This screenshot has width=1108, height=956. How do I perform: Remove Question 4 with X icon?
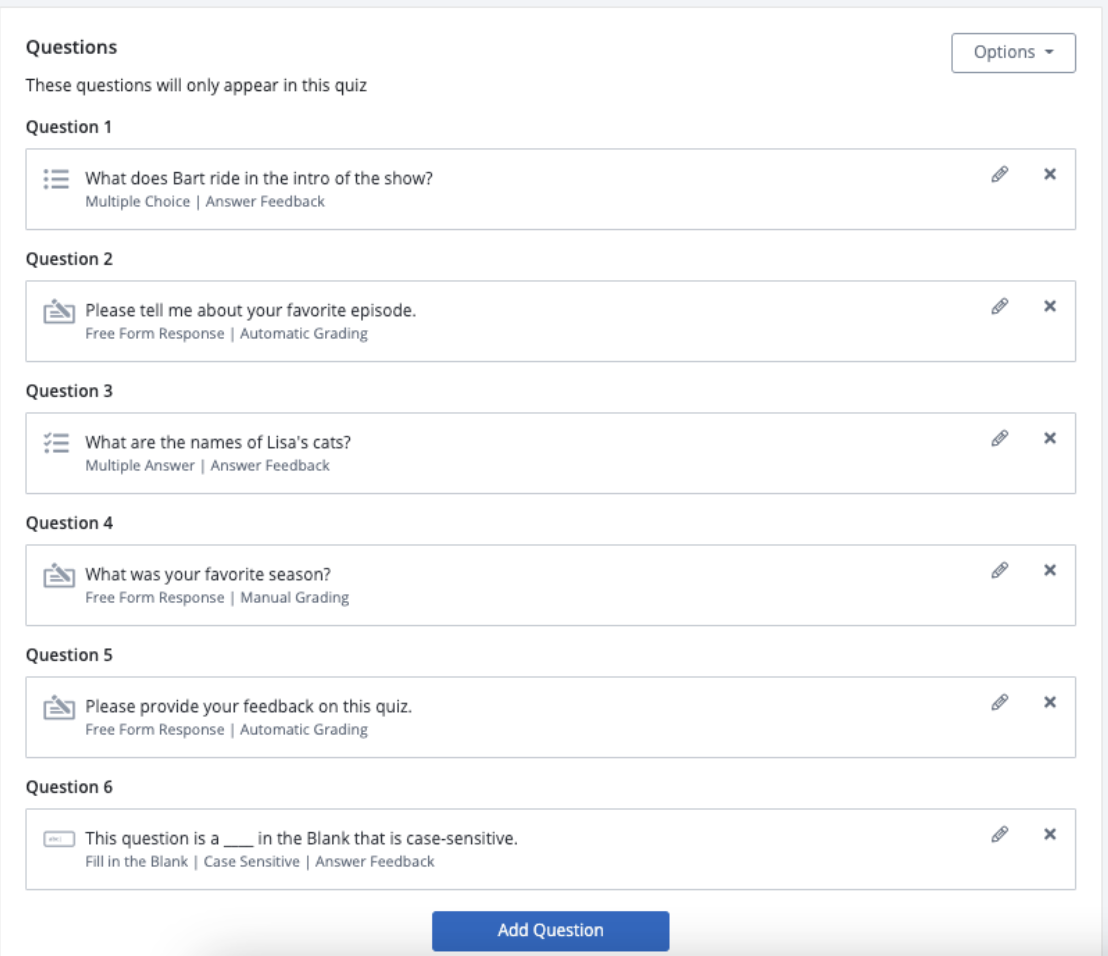pyautogui.click(x=1050, y=570)
